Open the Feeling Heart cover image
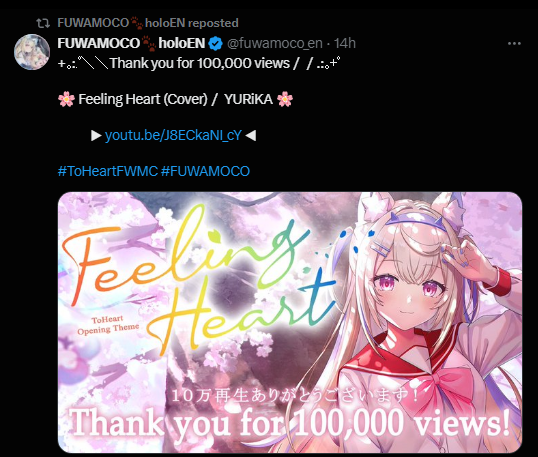538x457 pixels. [290, 323]
